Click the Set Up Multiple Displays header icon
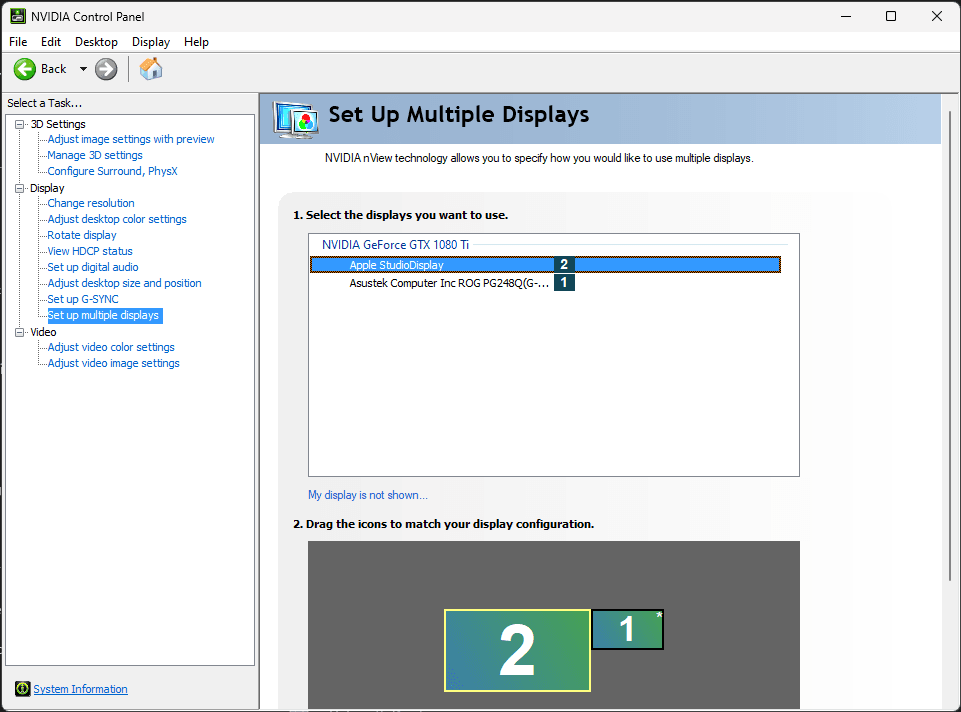This screenshot has width=961, height=712. point(296,118)
